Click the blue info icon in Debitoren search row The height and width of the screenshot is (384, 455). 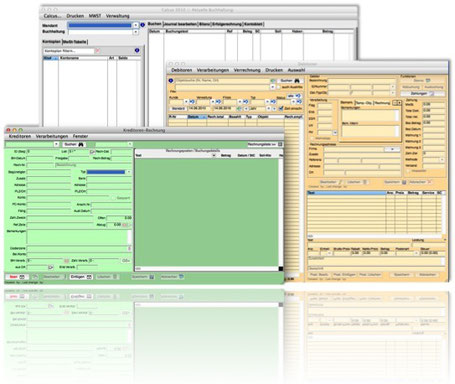(171, 81)
